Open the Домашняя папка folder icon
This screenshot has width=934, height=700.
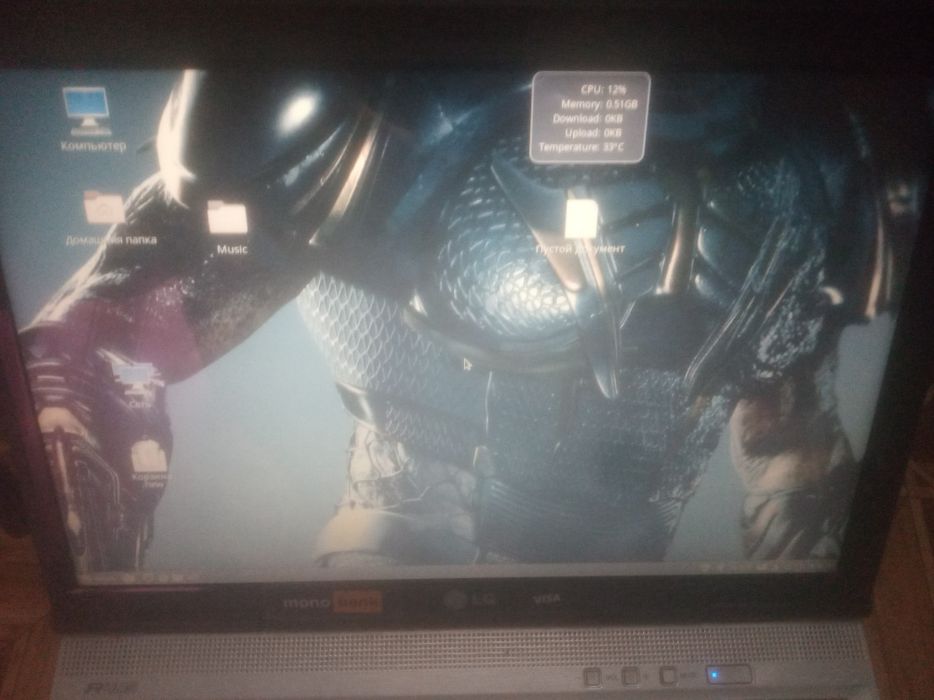104,207
